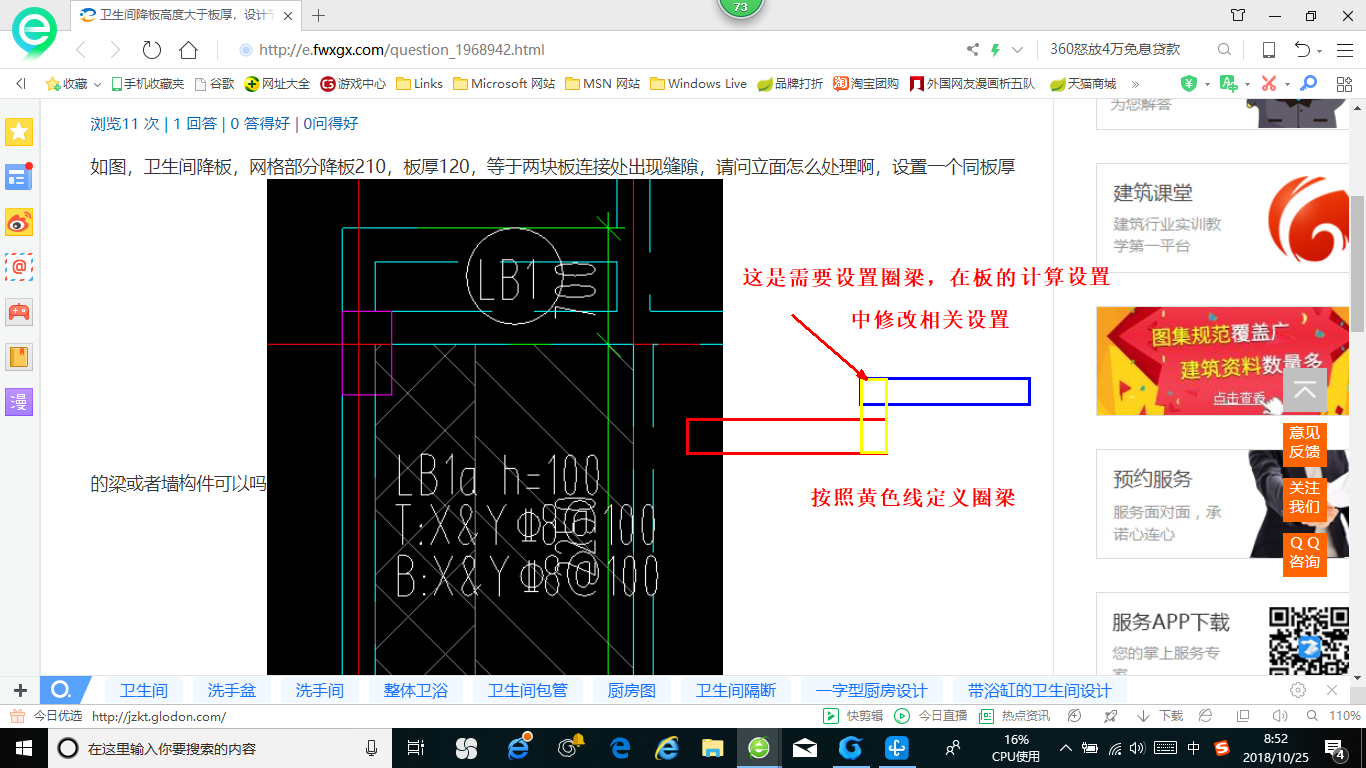This screenshot has height=768, width=1366.
Task: Open 手机收藏夹 bookmark
Action: tap(147, 84)
